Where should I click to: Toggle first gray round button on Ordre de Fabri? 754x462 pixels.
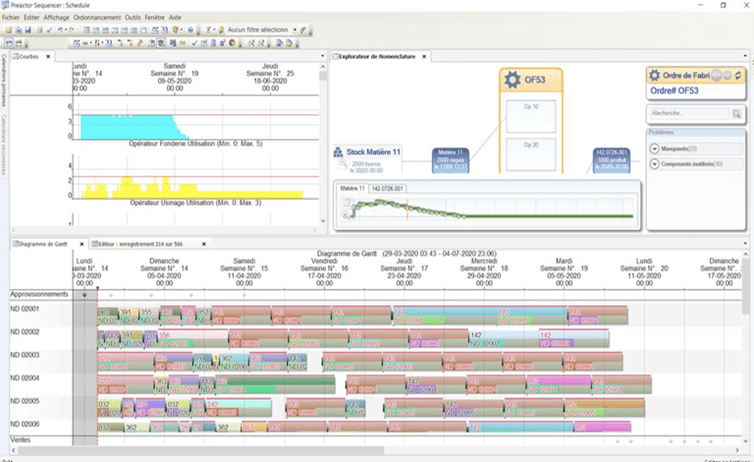[716, 75]
